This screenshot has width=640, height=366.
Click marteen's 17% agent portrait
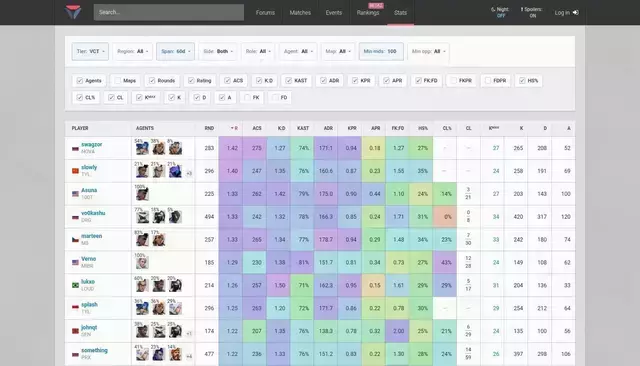(158, 240)
